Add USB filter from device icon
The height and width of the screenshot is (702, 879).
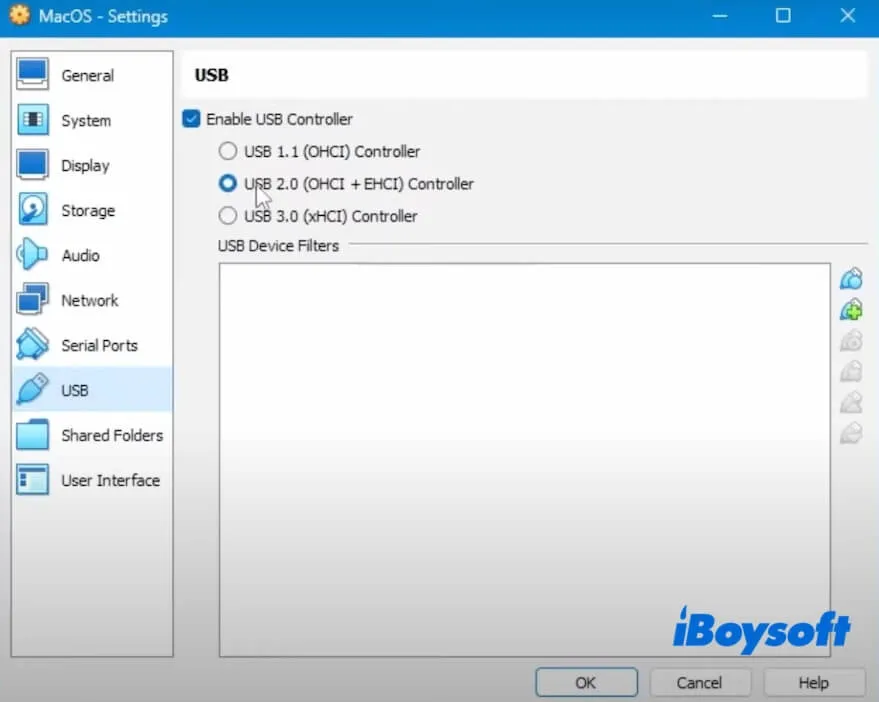pyautogui.click(x=851, y=310)
